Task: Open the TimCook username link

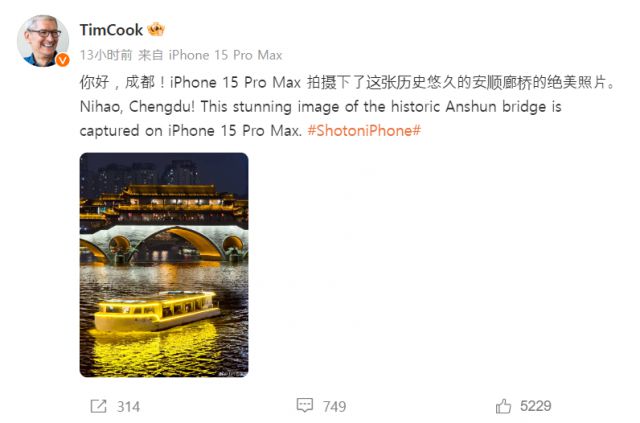Action: 111,30
